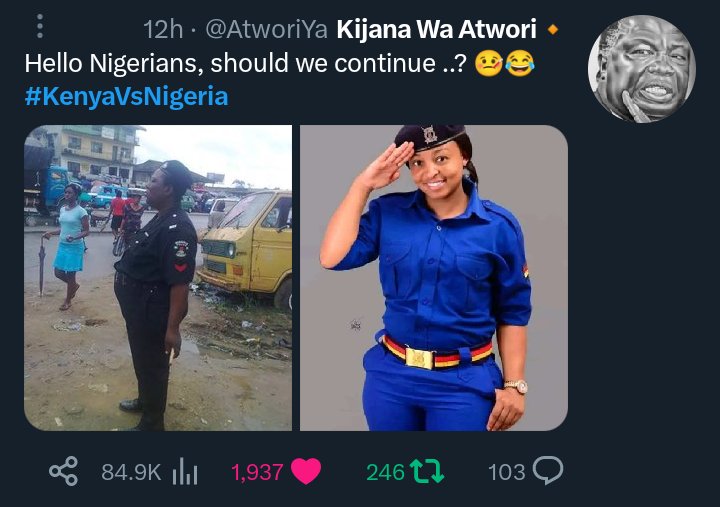View the 84.9K views count

131,472
